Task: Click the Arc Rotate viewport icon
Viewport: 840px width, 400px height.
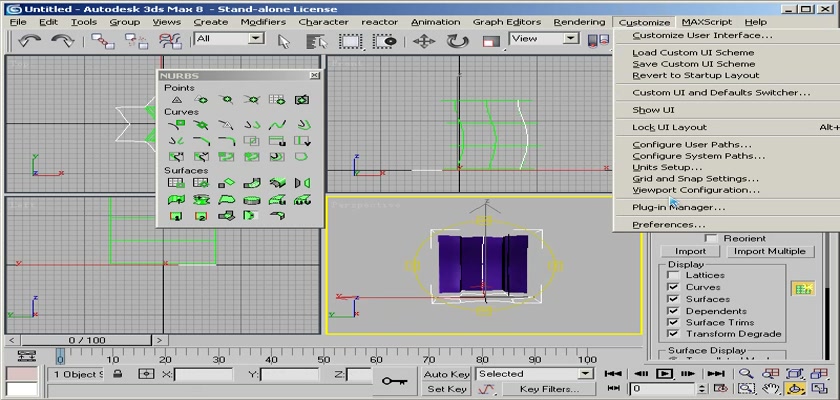Action: [795, 388]
